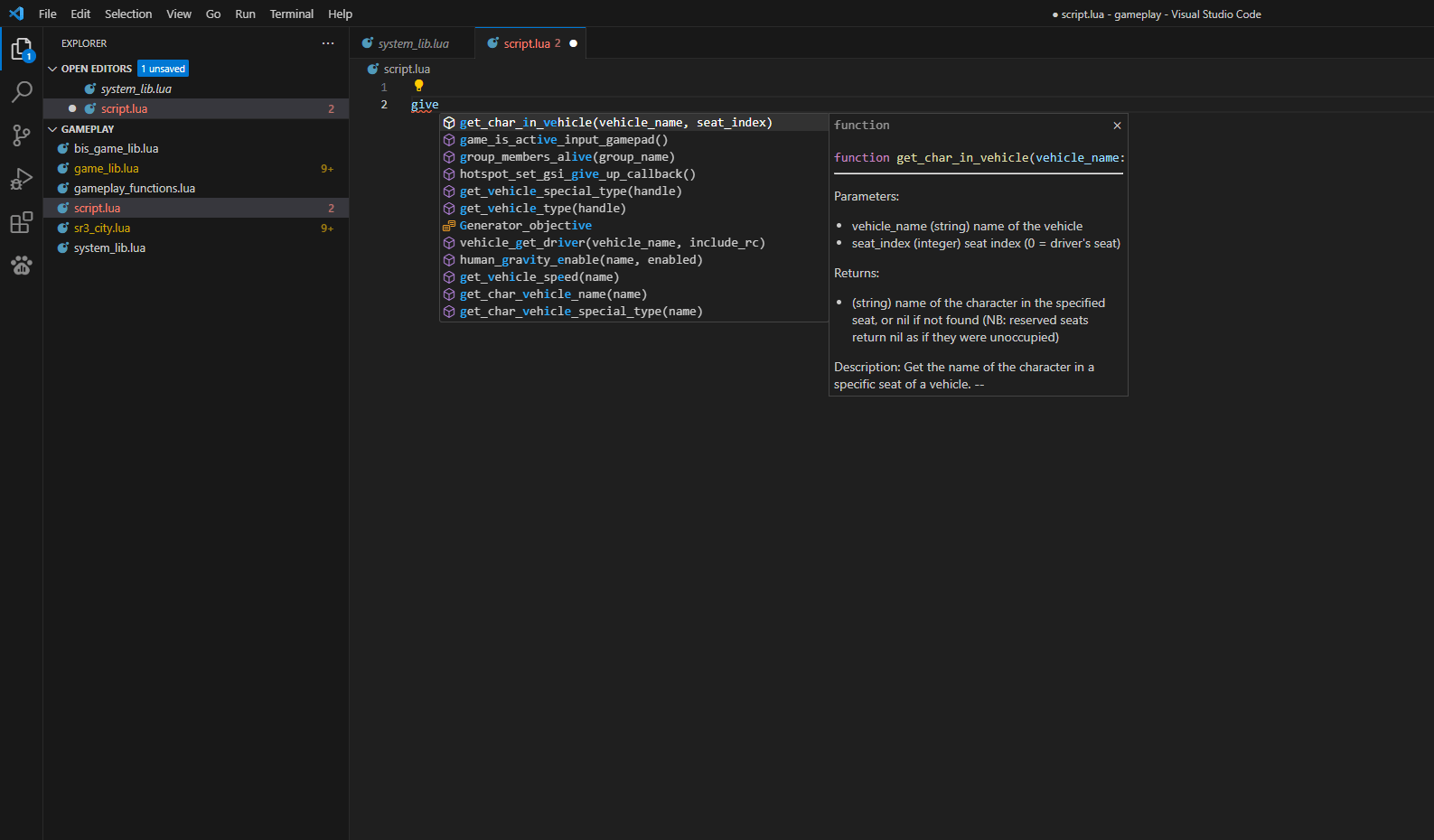1434x840 pixels.
Task: Open the Terminal menu
Action: coord(292,14)
